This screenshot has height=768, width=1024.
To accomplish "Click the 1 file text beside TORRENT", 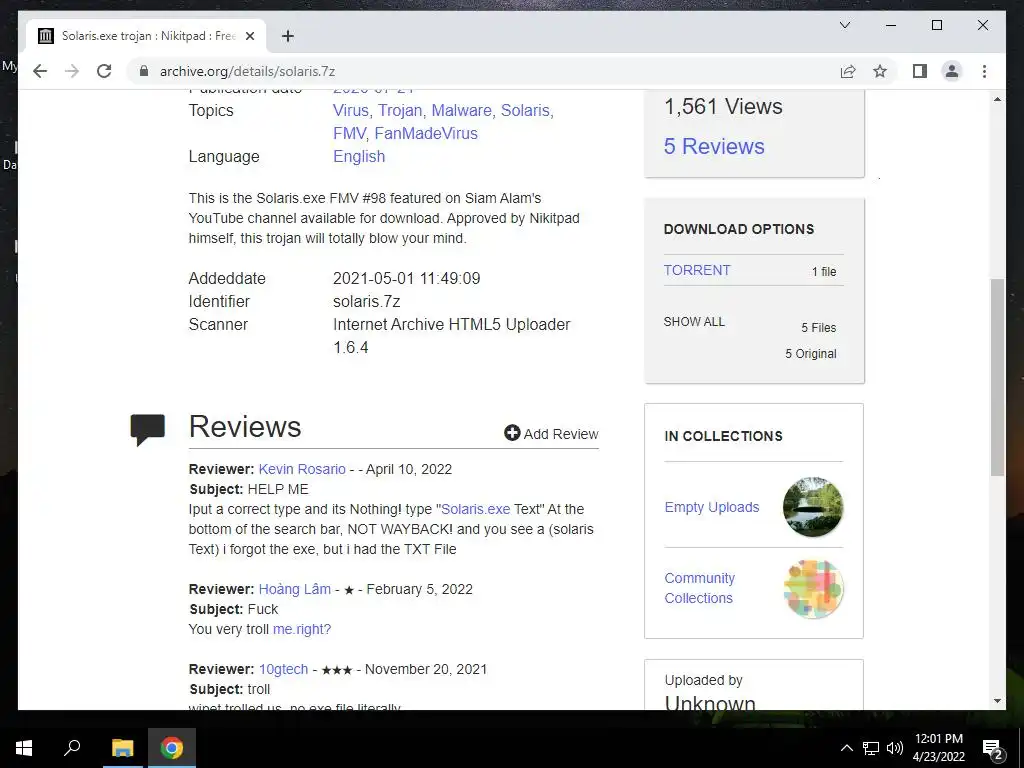I will pos(824,271).
